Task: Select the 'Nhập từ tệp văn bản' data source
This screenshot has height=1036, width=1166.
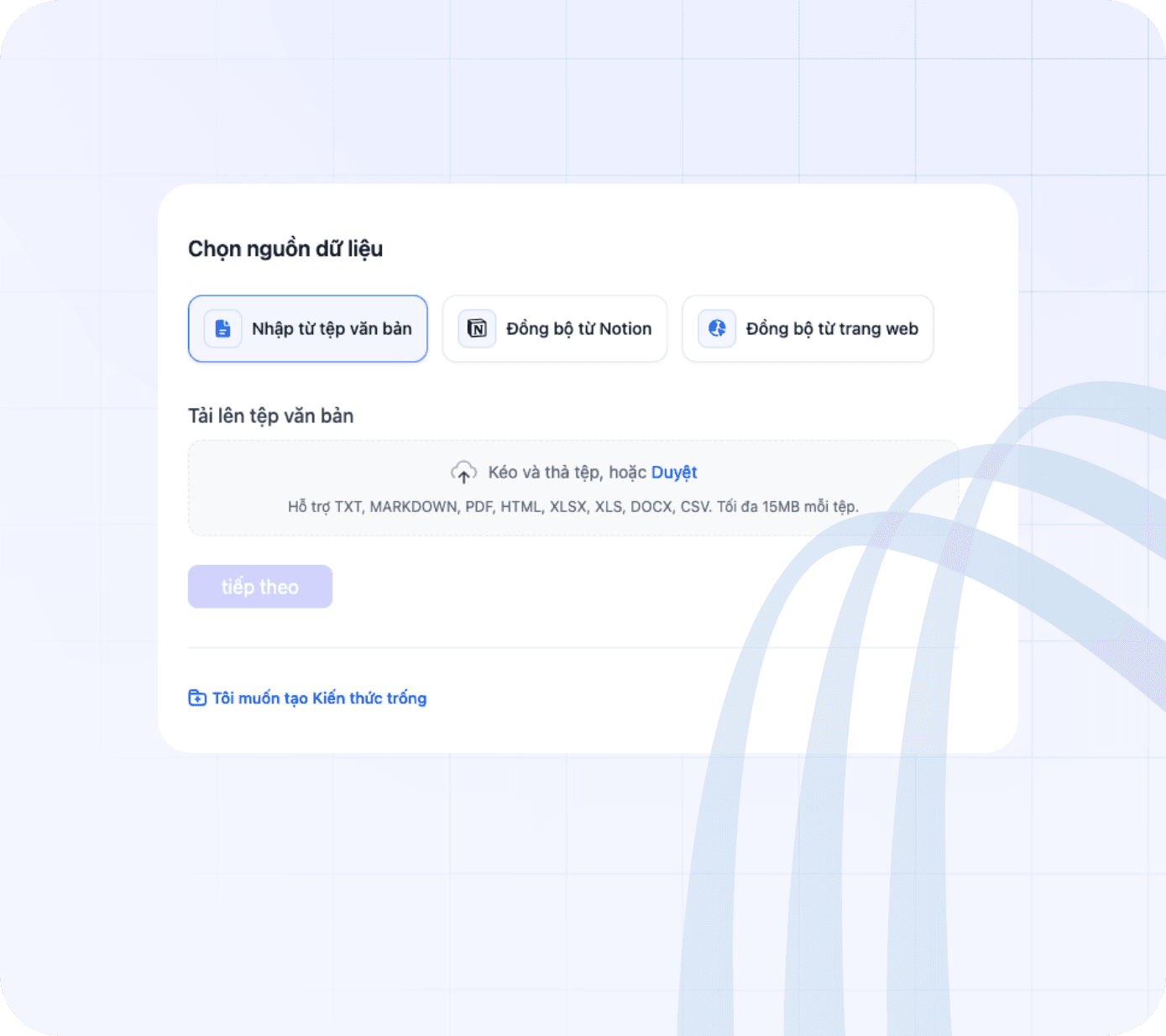Action: pos(308,328)
